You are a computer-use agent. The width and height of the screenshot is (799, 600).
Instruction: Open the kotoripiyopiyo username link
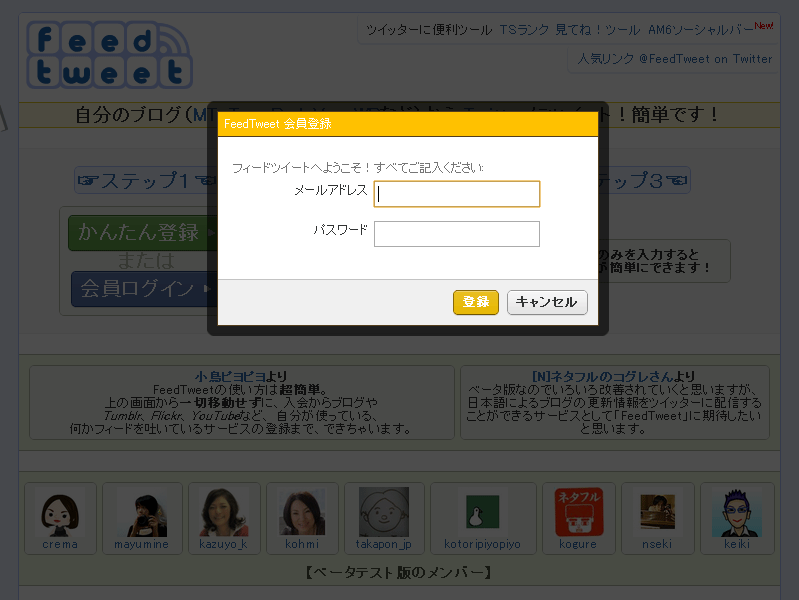482,544
